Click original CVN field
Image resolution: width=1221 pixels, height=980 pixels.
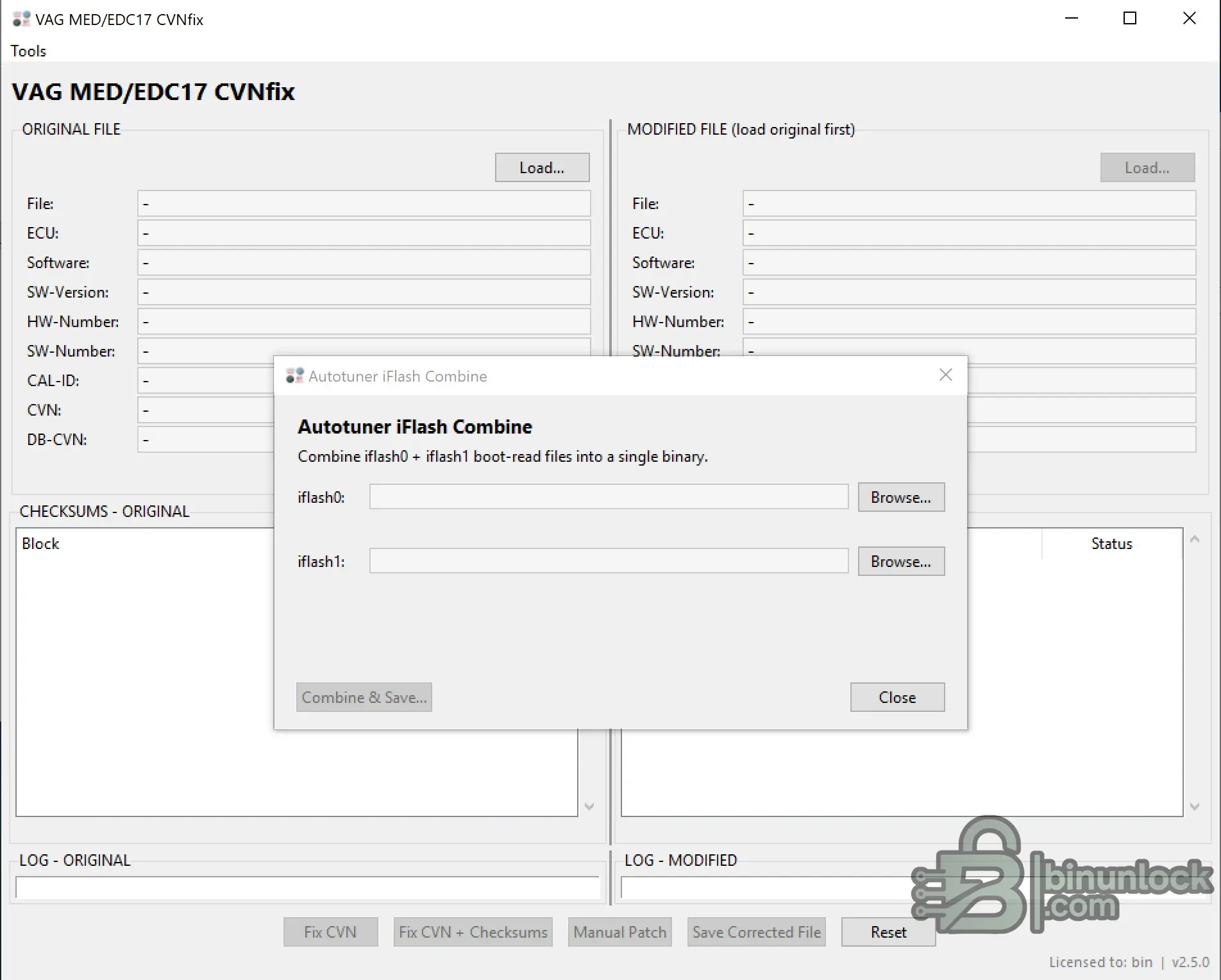click(205, 410)
